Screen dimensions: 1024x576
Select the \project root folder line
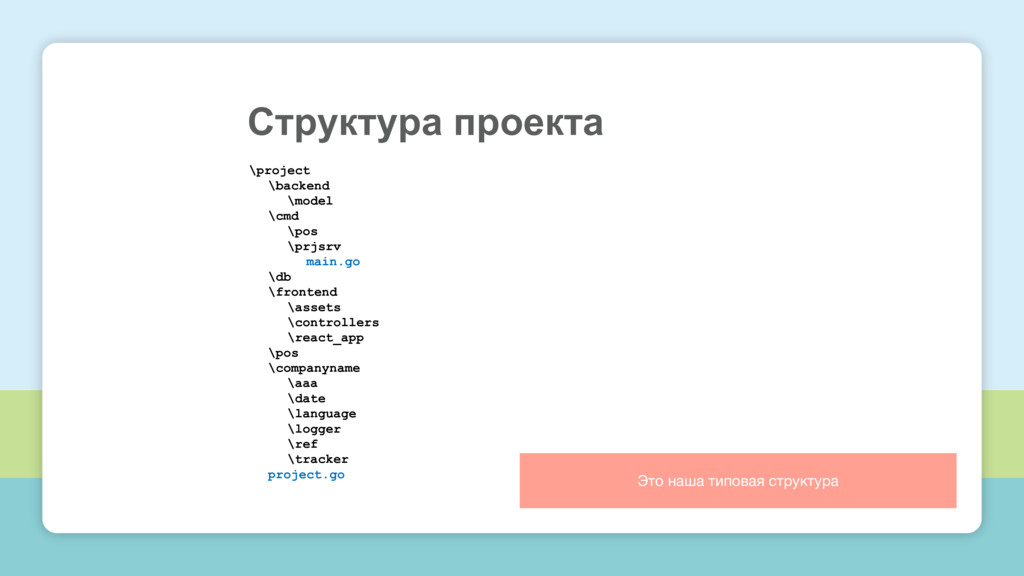[x=280, y=170]
